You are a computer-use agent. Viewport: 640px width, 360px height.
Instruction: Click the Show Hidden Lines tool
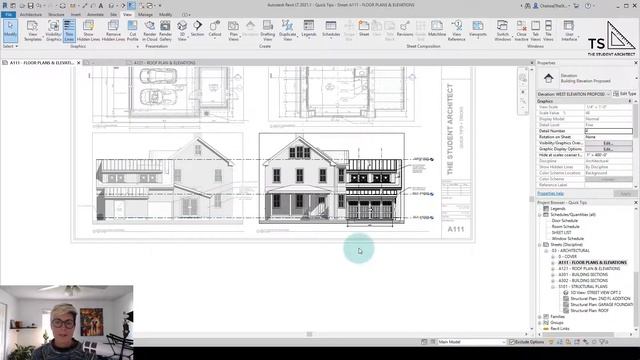click(88, 31)
